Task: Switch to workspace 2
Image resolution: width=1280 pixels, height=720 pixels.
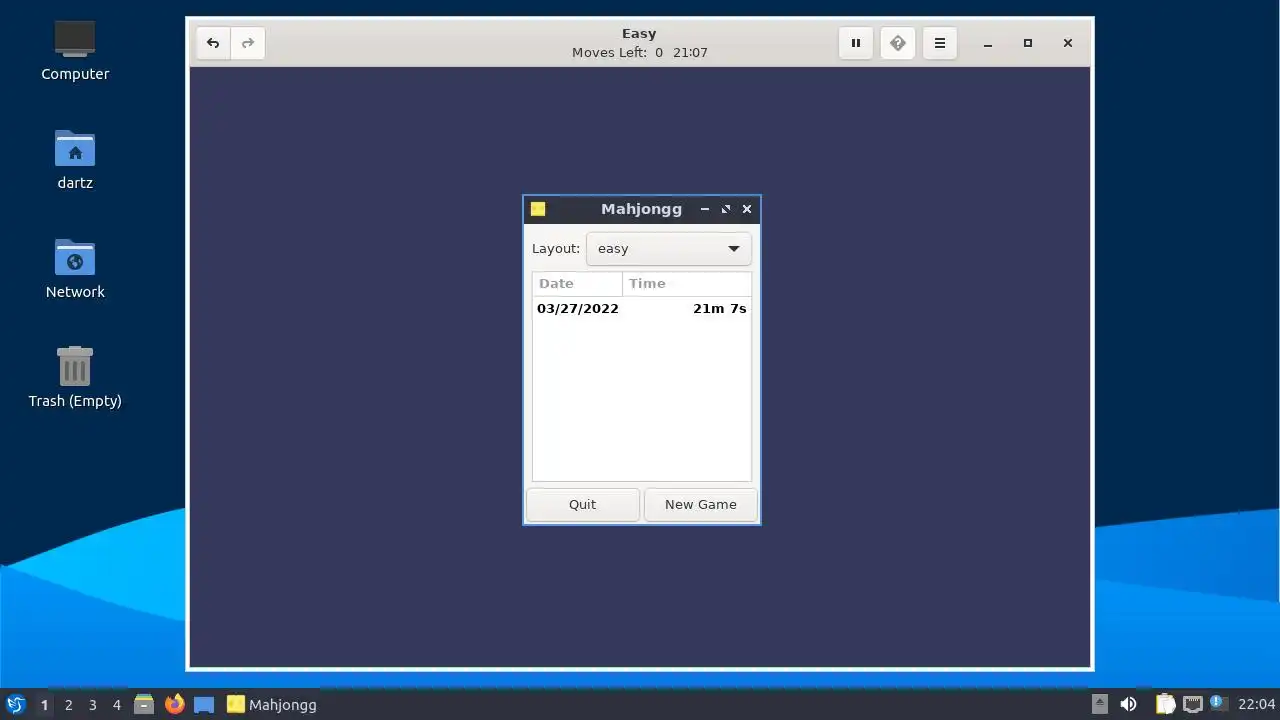Action: [68, 705]
